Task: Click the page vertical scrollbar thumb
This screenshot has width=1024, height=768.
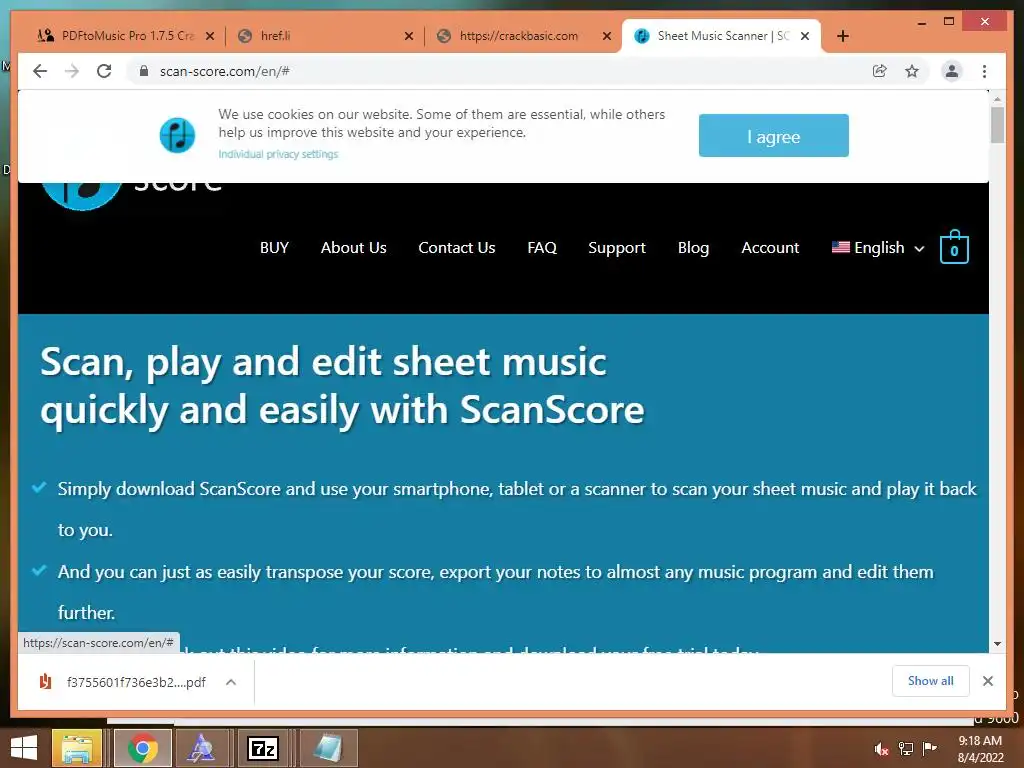Action: click(997, 124)
